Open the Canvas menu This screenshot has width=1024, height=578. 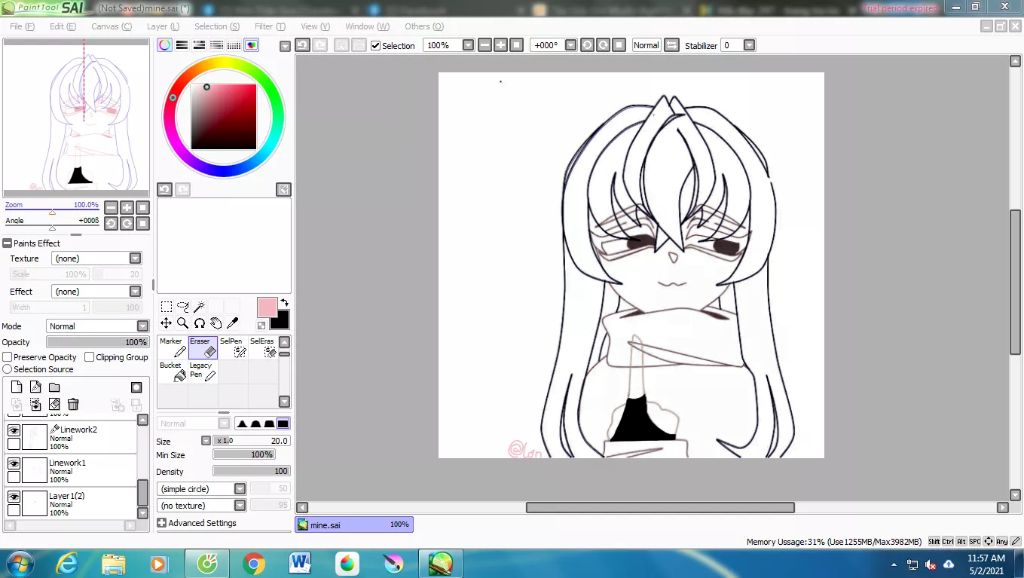(x=111, y=26)
